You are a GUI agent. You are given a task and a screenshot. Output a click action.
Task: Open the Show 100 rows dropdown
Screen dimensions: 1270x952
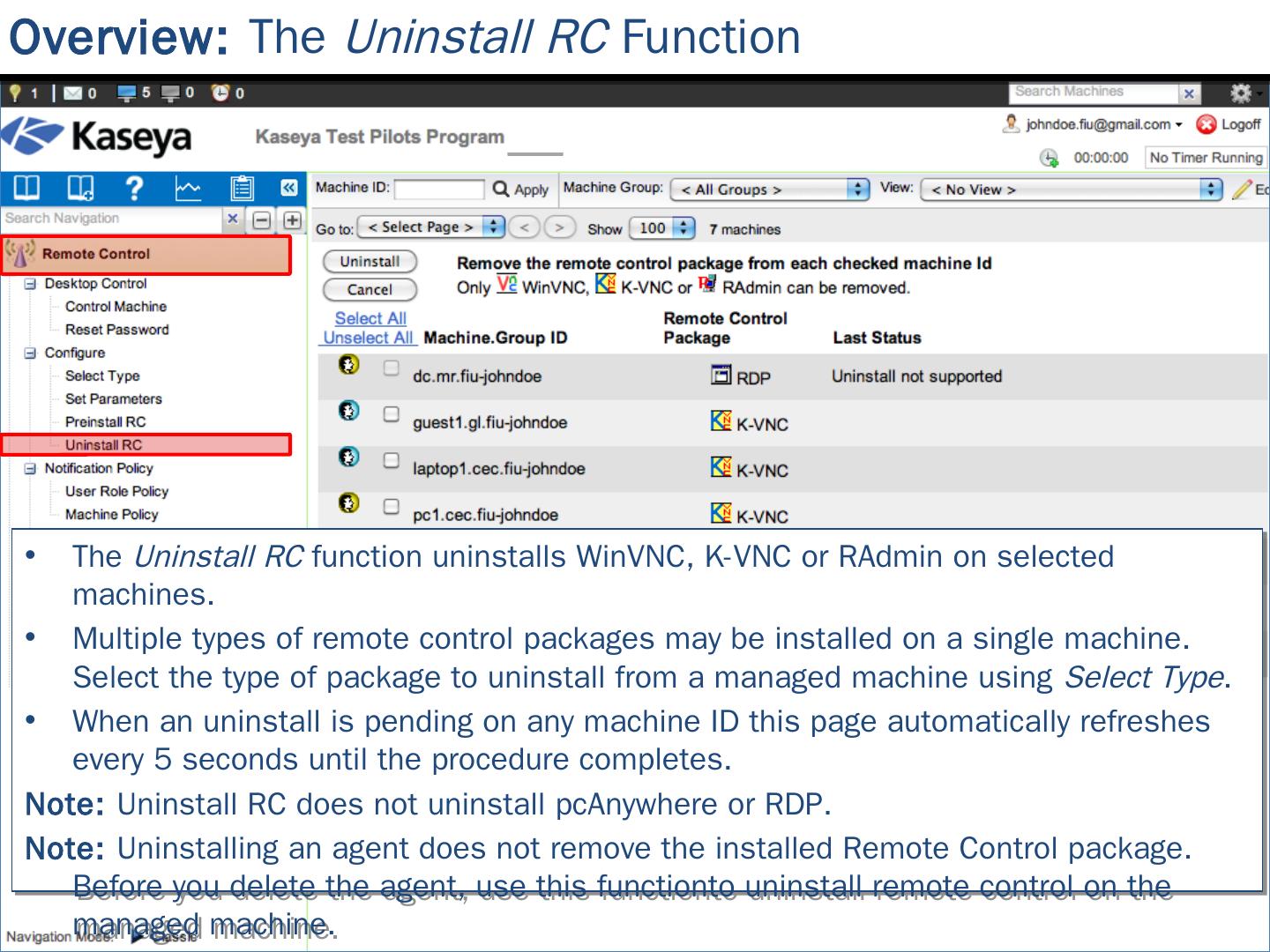661,228
